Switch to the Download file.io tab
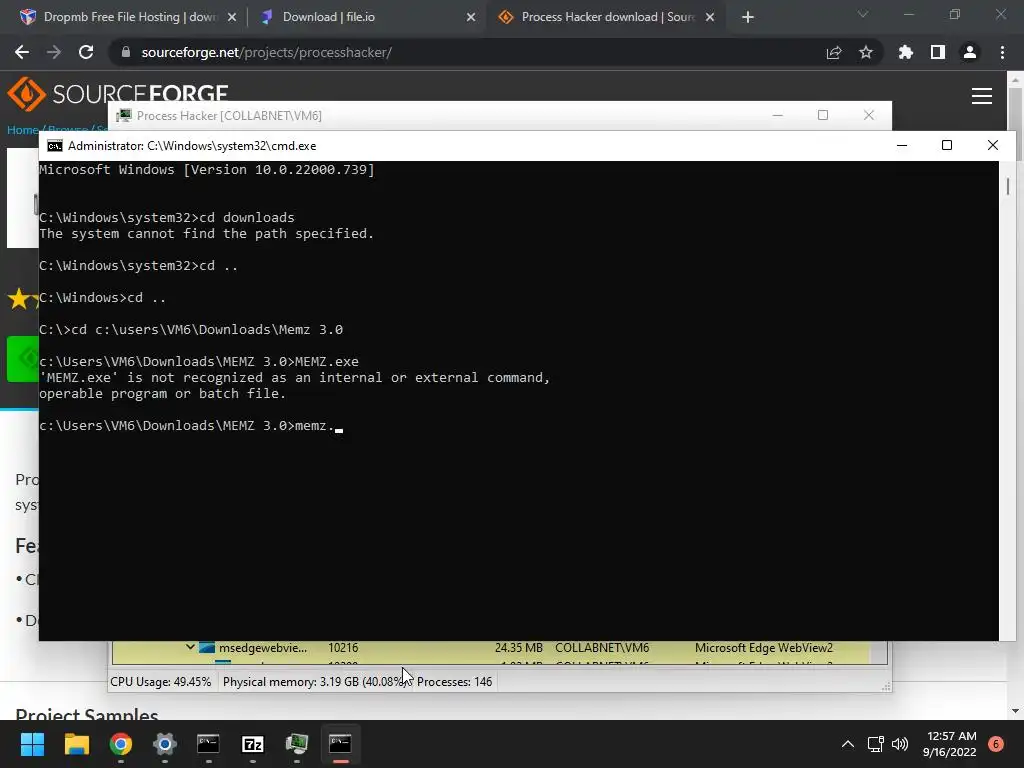The image size is (1024, 768). coord(328,17)
